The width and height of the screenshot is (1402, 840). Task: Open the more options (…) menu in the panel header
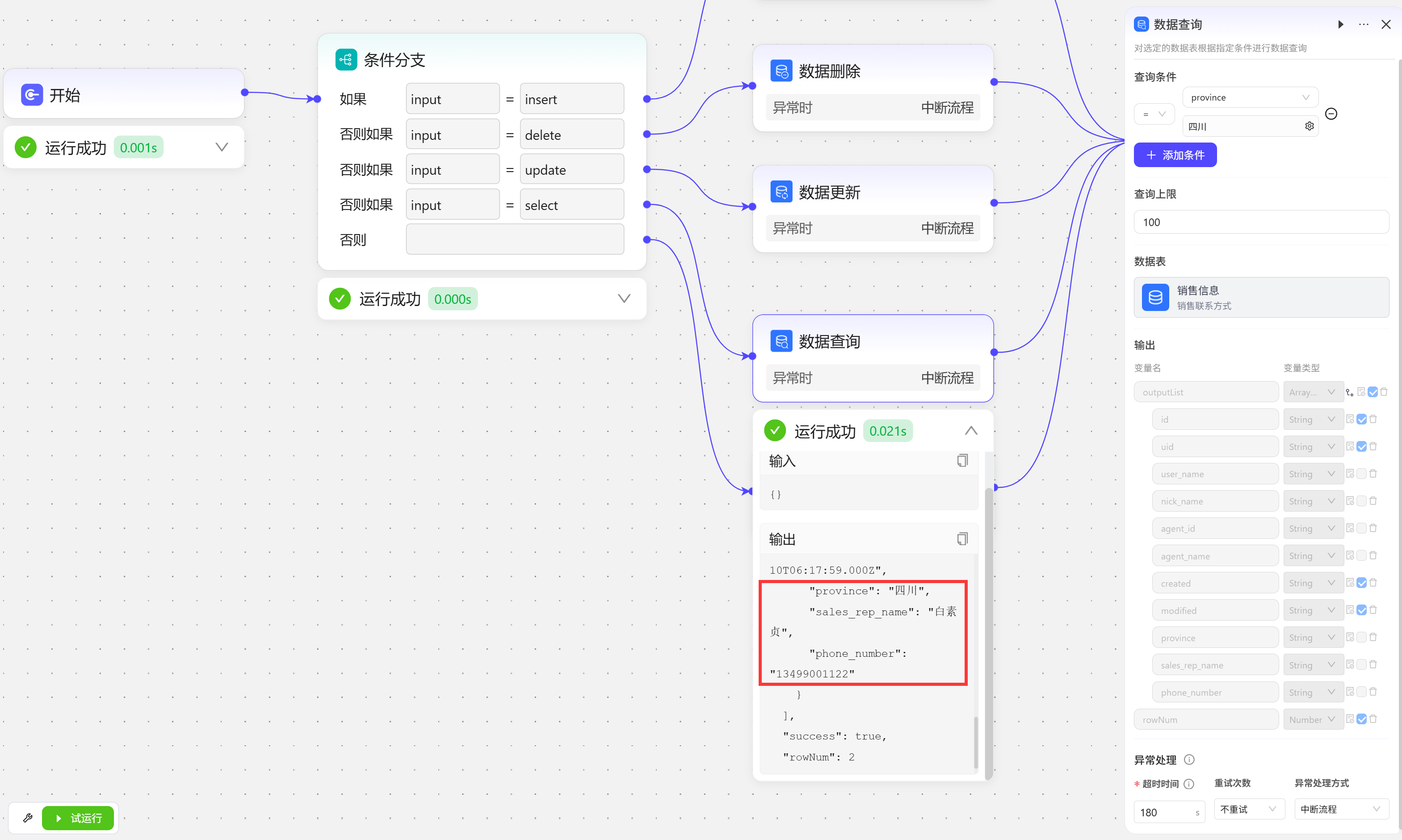[1364, 24]
